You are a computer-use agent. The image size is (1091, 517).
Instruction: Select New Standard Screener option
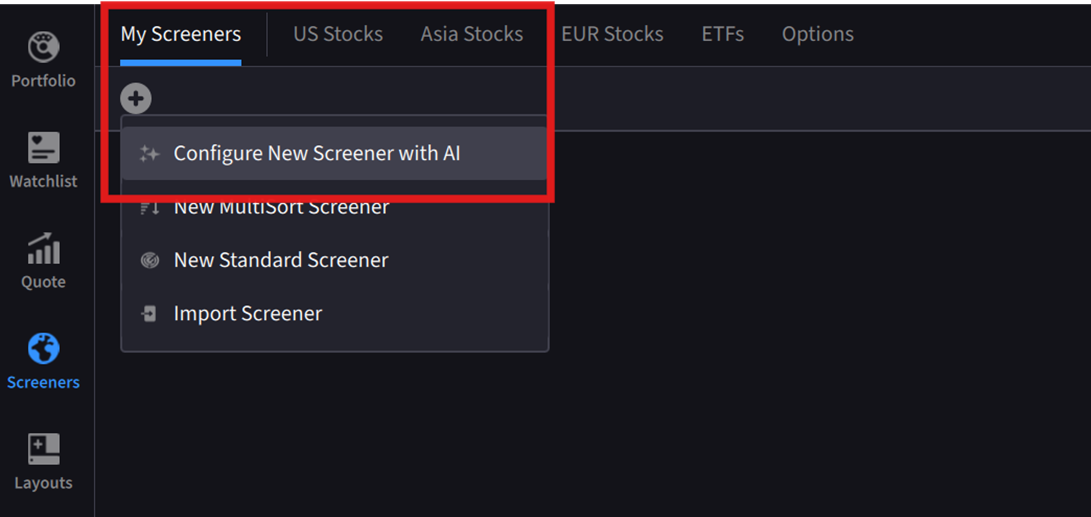(281, 260)
